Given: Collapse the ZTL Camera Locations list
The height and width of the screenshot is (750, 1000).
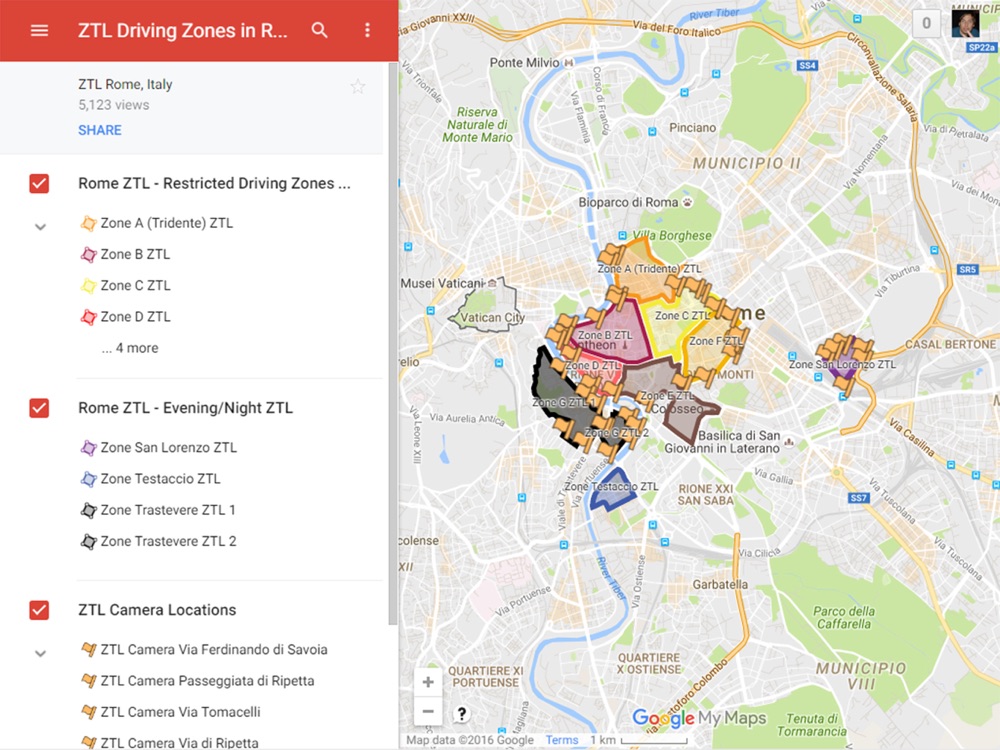Looking at the screenshot, I should (40, 654).
